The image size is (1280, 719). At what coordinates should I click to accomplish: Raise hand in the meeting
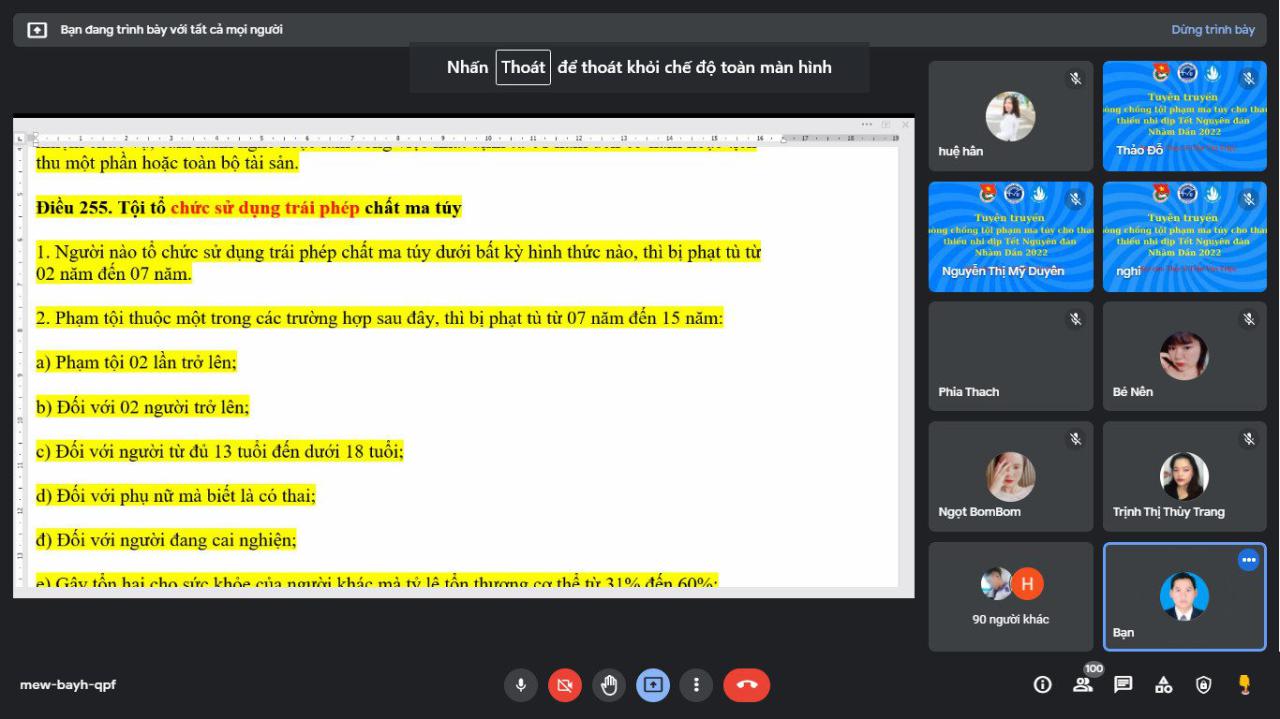[x=608, y=685]
